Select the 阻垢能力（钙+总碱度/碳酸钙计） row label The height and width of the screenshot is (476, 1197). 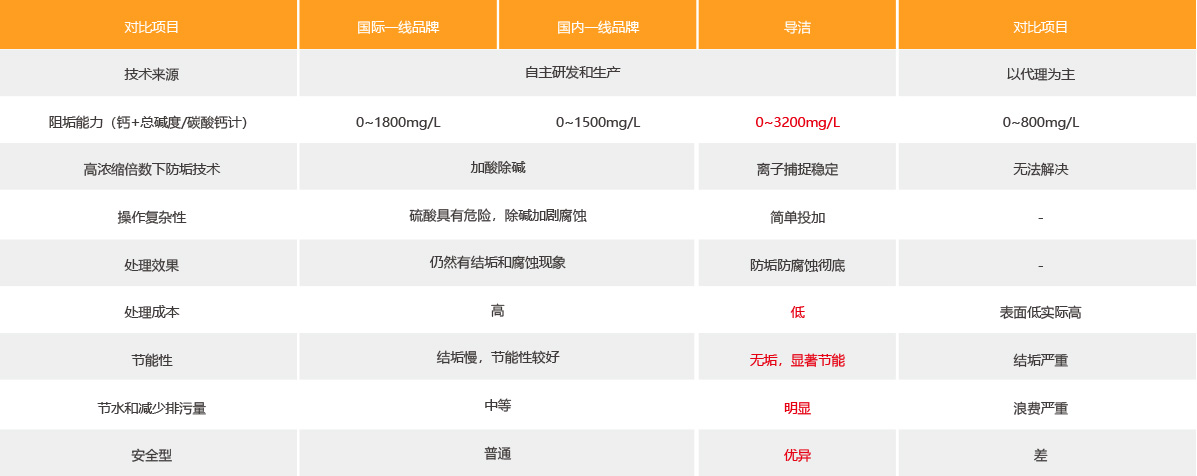[x=151, y=122]
